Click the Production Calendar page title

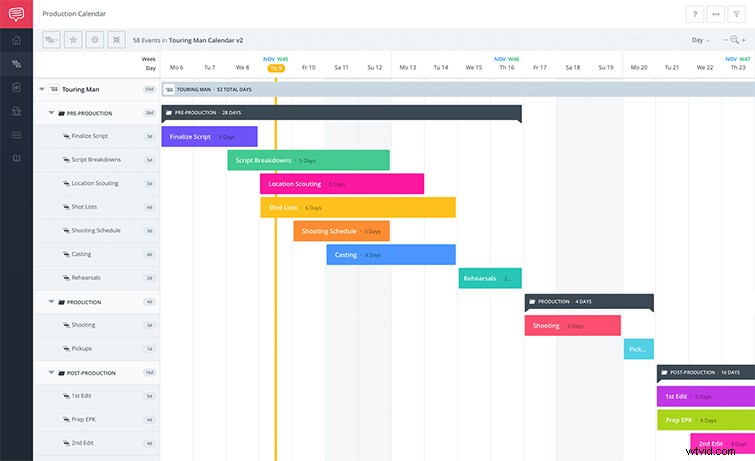click(74, 13)
